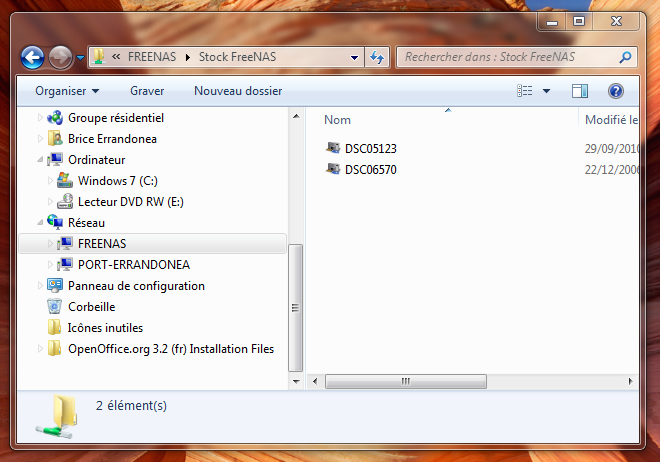The height and width of the screenshot is (462, 660).
Task: Open help with the blue question mark
Action: tap(615, 91)
